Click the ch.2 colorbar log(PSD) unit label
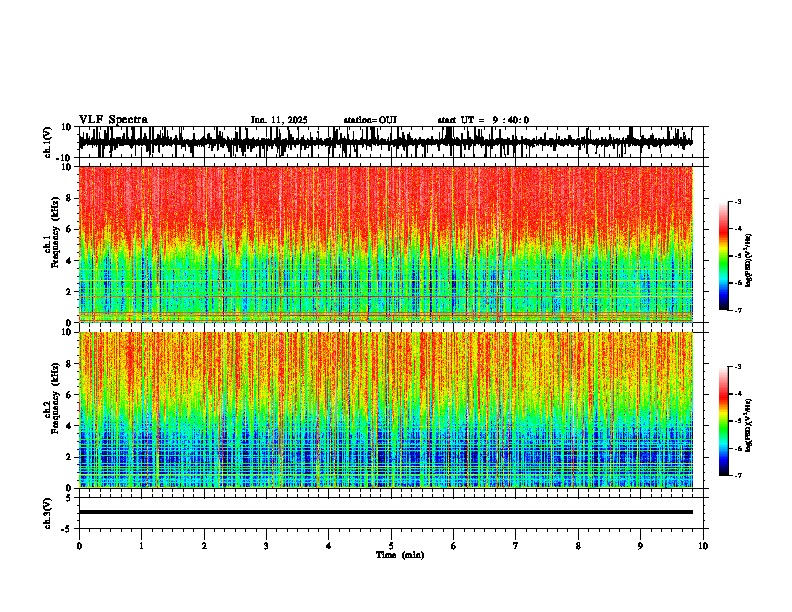 749,425
